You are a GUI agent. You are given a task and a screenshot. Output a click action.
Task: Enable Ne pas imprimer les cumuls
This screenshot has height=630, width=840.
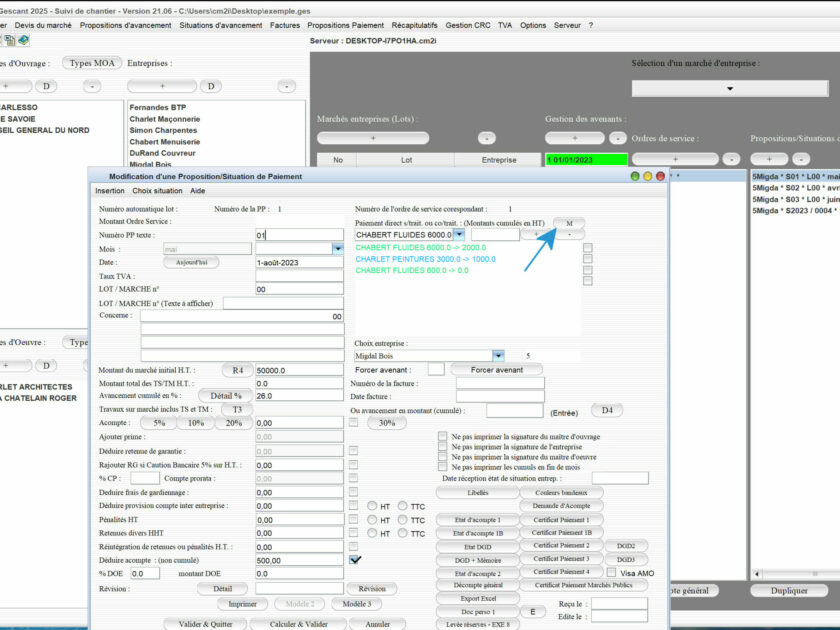(442, 467)
